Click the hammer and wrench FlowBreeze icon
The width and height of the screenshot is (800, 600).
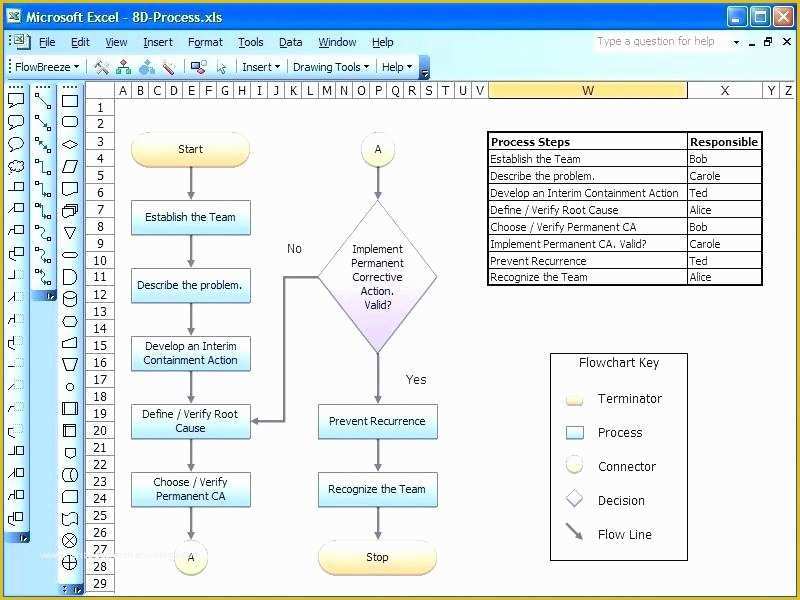[102, 67]
